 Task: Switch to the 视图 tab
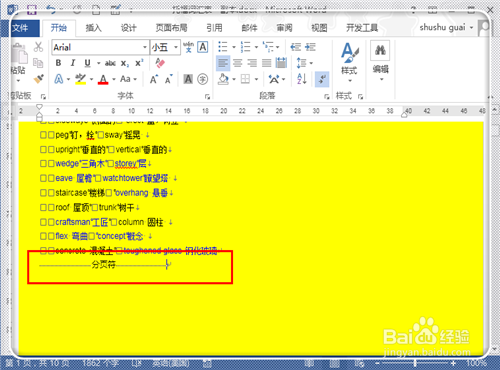(319, 28)
